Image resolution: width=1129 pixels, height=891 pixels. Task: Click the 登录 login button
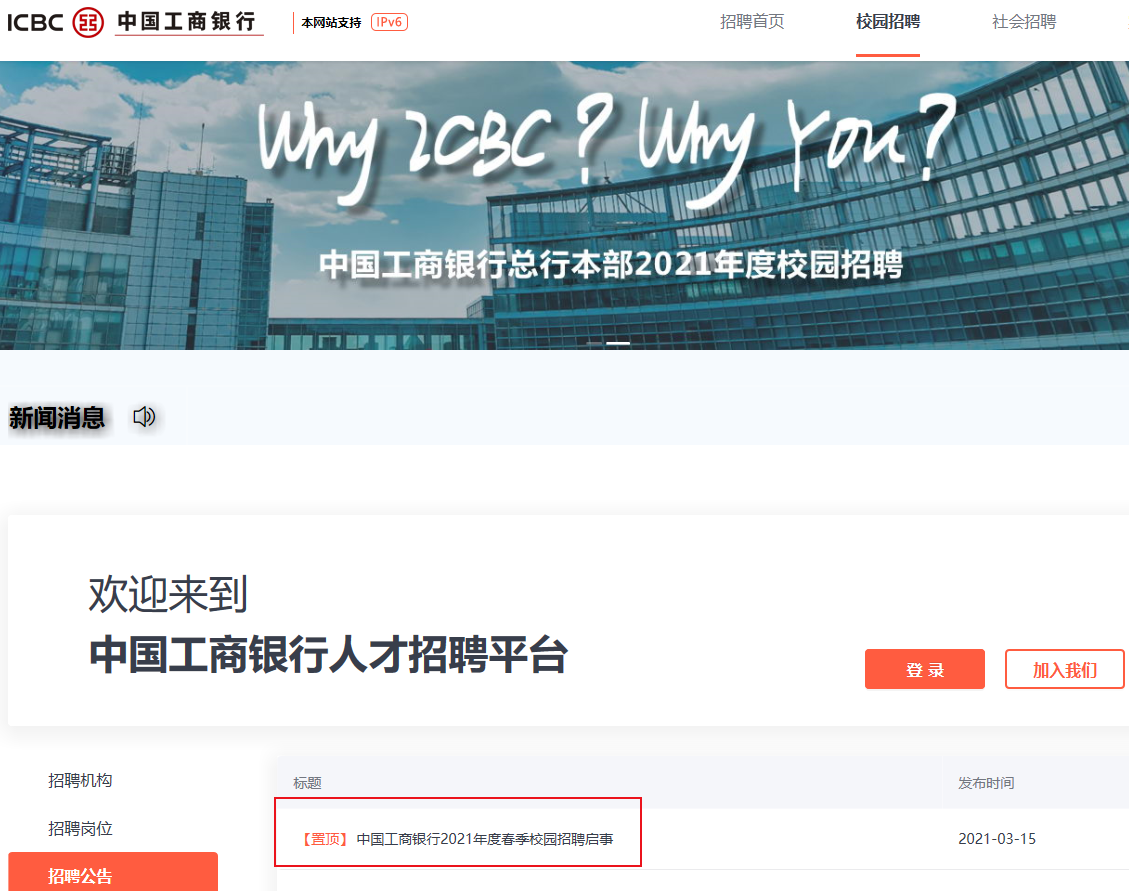pos(925,669)
